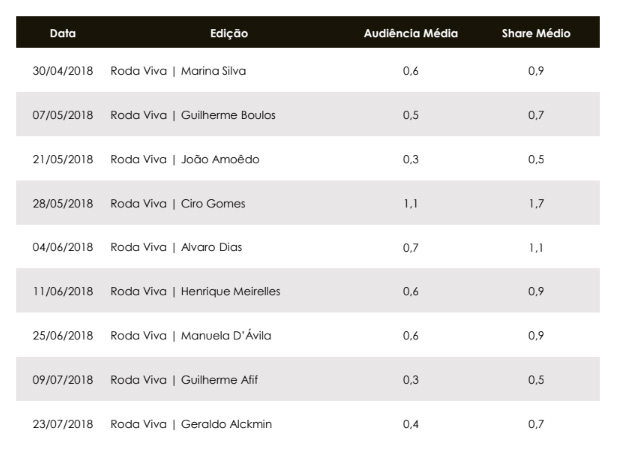This screenshot has width=618, height=452.
Task: Select the Guilherme Afif edition cell
Action: (x=184, y=379)
